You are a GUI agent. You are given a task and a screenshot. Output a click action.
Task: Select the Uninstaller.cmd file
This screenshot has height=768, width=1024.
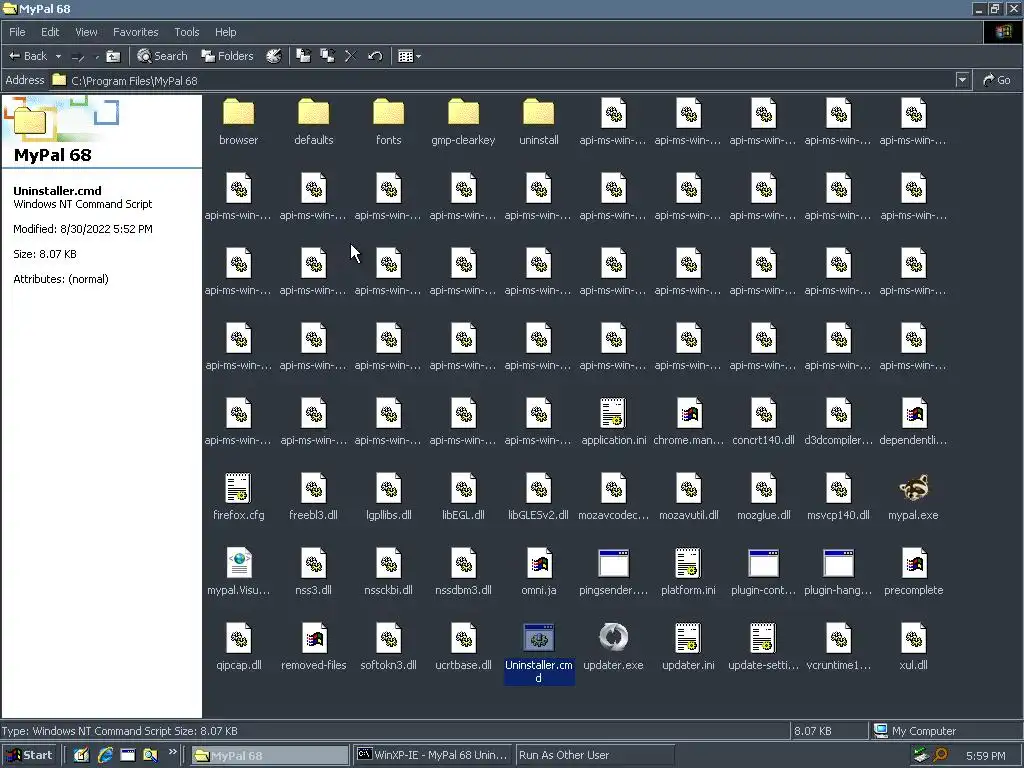pyautogui.click(x=539, y=653)
